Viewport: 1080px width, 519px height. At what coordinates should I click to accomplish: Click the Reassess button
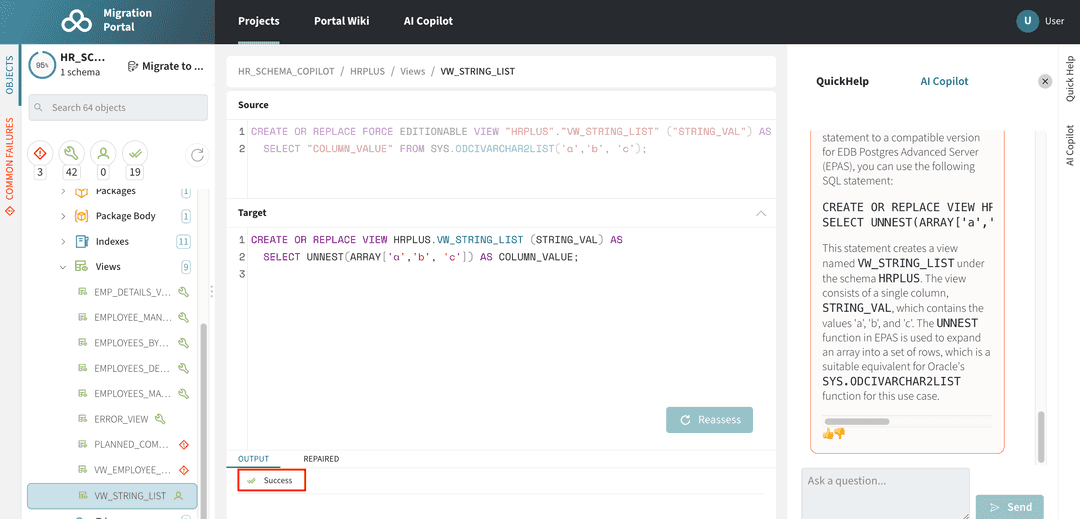(x=709, y=420)
